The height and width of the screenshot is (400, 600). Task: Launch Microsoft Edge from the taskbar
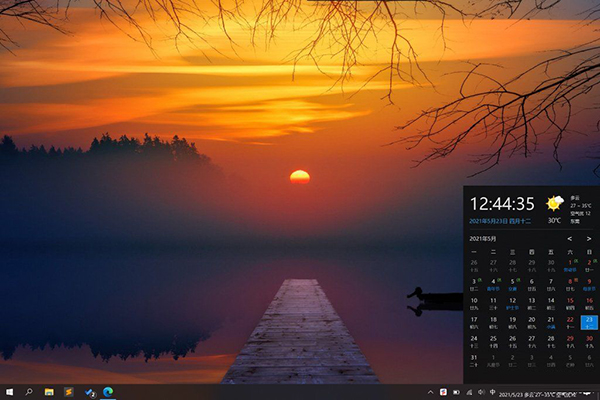click(109, 392)
